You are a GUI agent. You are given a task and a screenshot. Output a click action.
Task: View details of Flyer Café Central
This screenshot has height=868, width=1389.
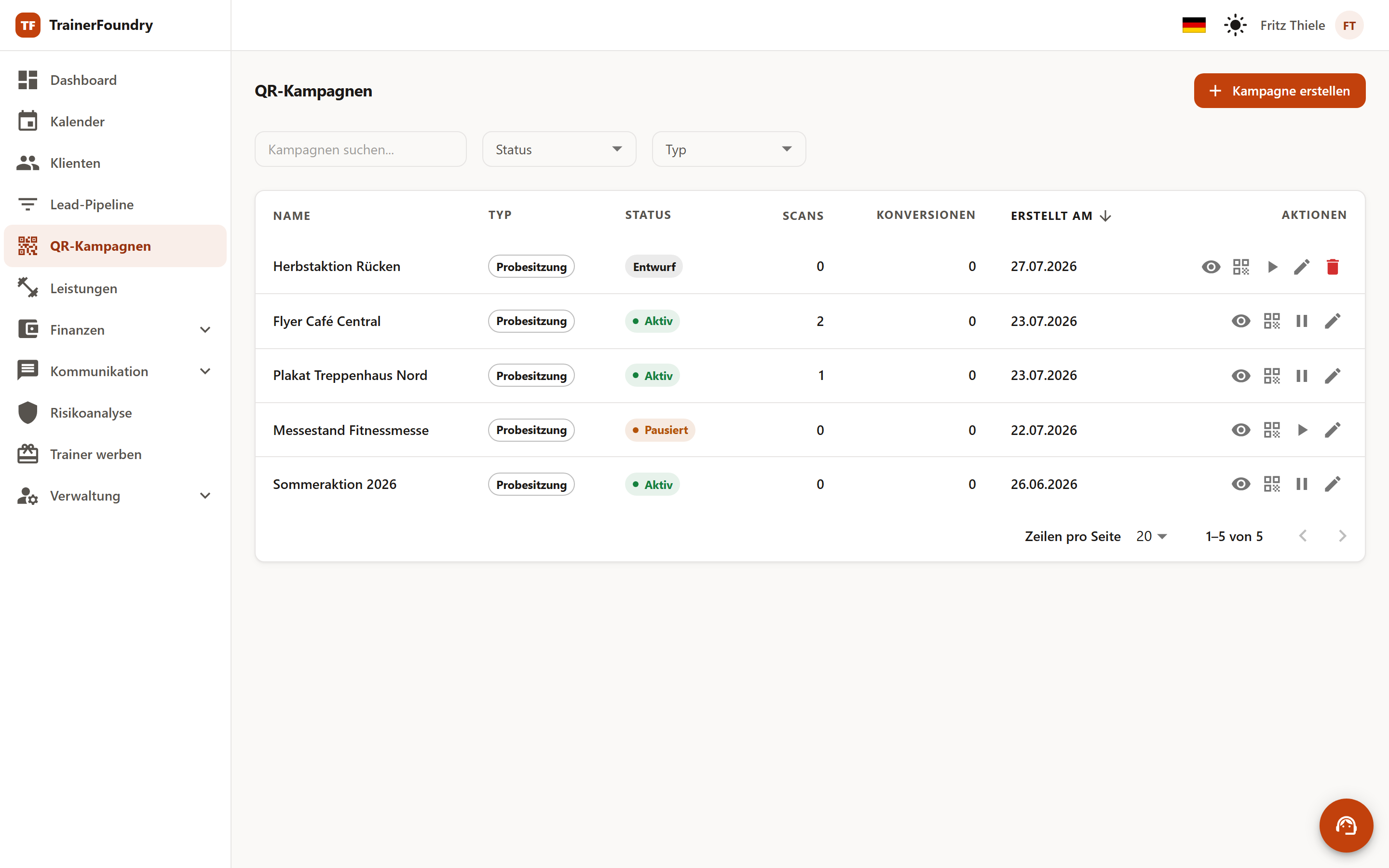1241,321
